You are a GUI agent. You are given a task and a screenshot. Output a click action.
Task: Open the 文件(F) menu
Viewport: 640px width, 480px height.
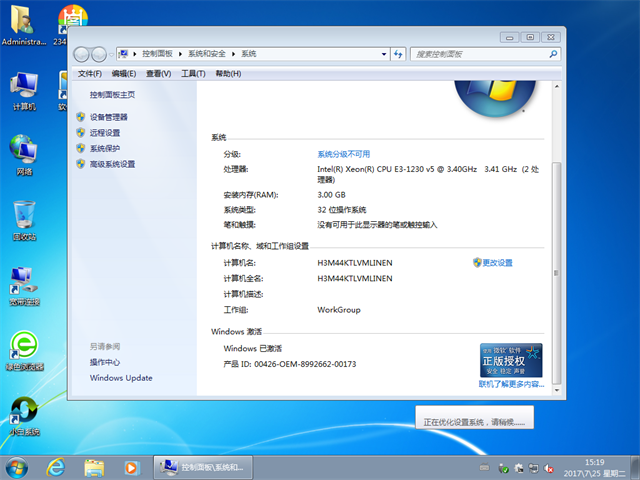(90, 73)
